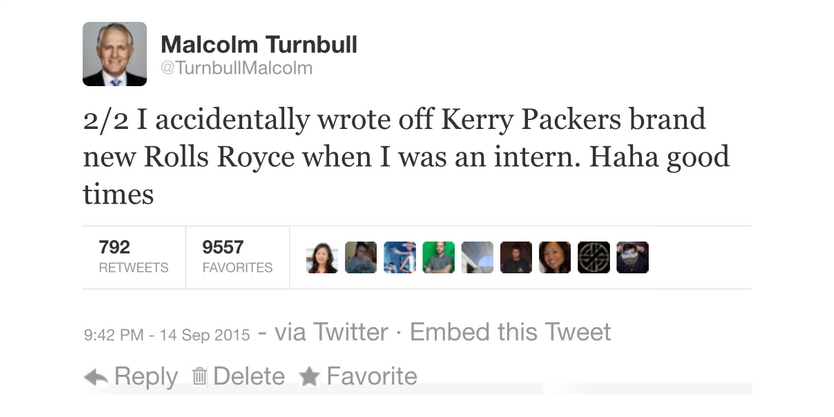The image size is (834, 417).
Task: Open the @TurnbullMalcolm handle link
Action: pyautogui.click(x=237, y=68)
